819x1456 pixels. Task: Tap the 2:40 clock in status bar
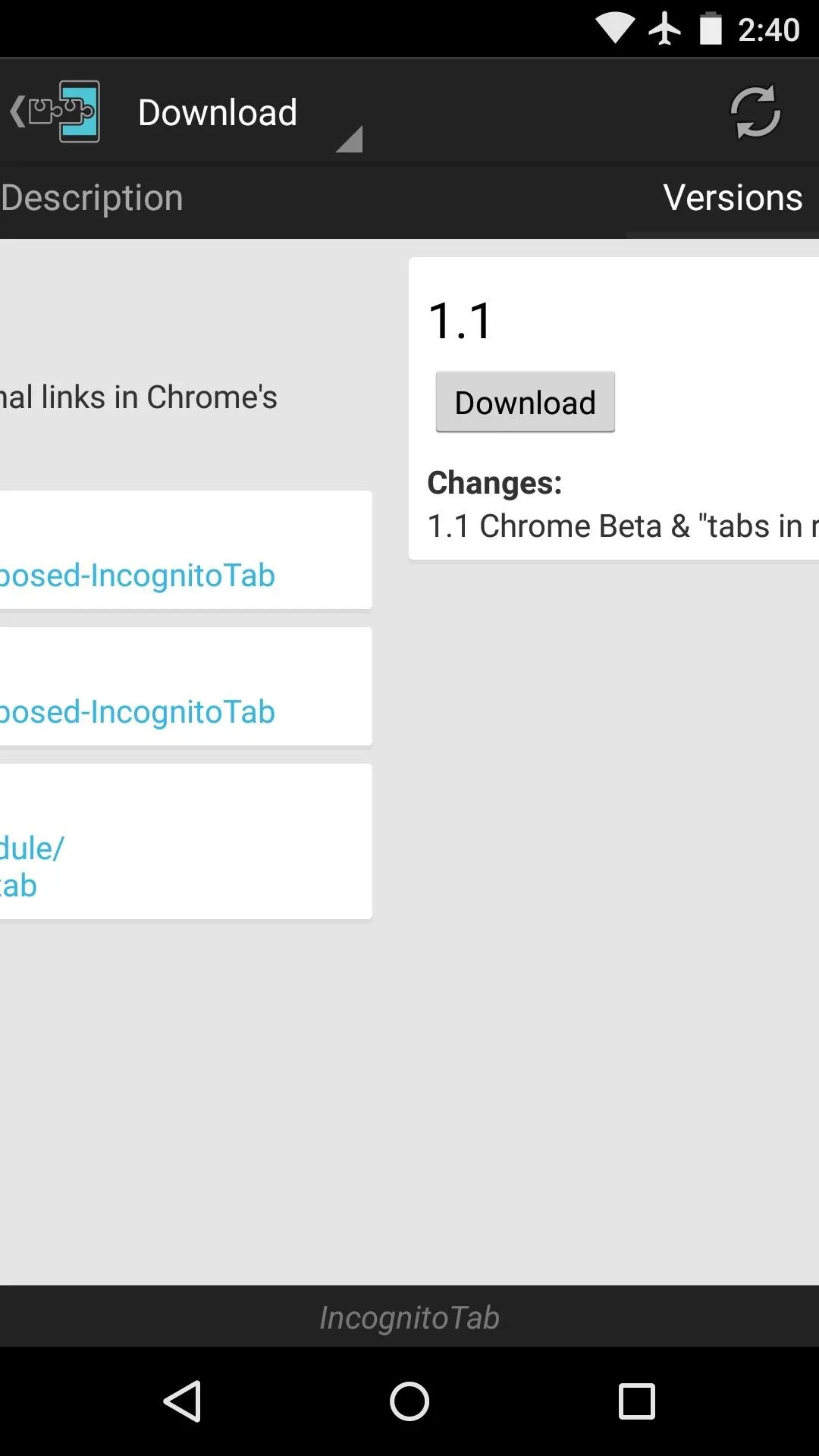pos(768,30)
